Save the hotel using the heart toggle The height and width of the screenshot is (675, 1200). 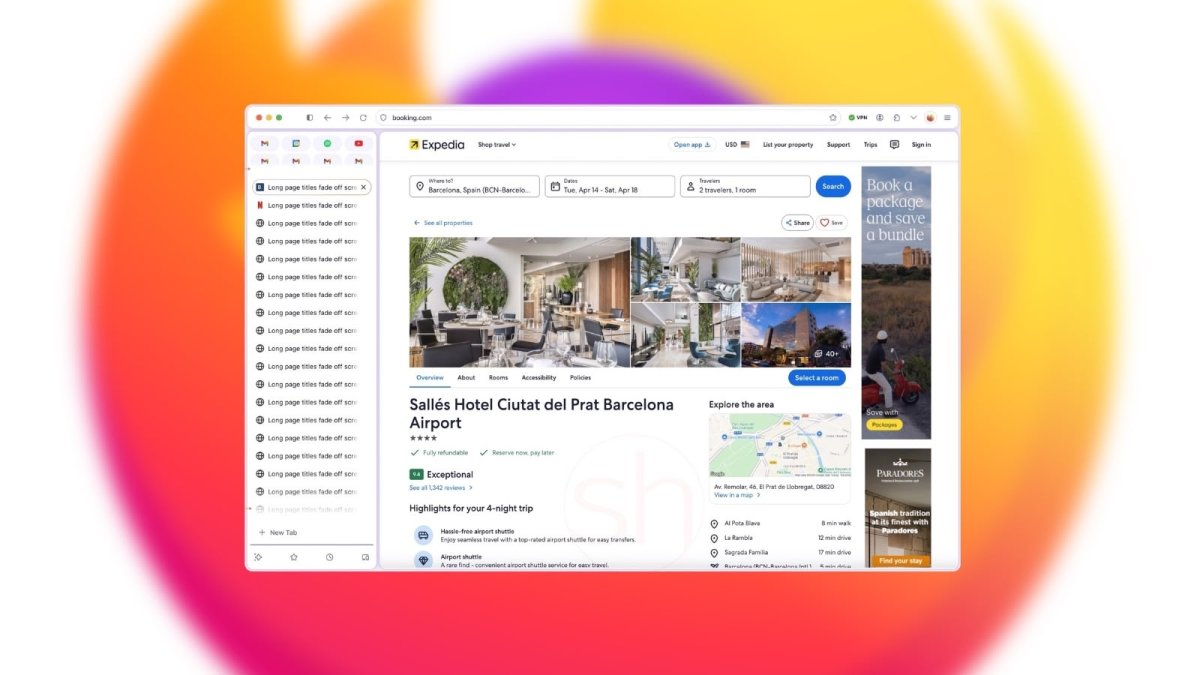(831, 222)
